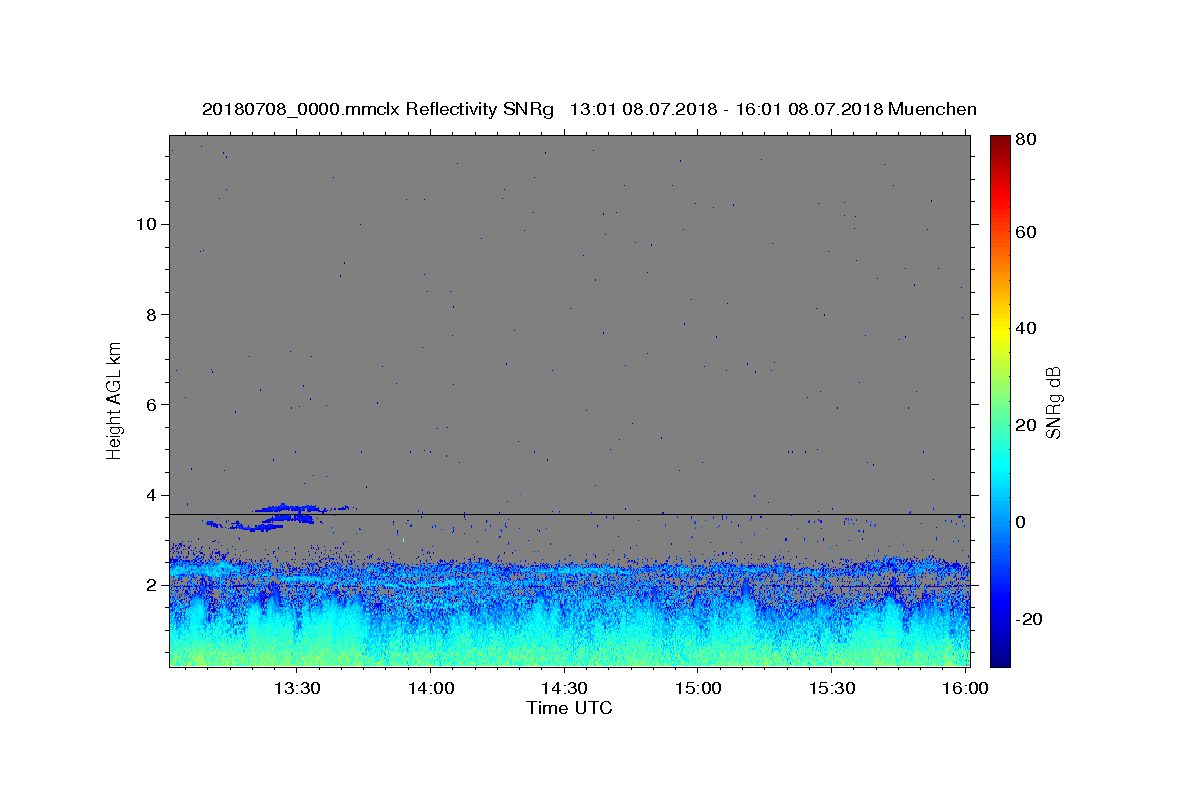Click the dark blue bottom of colorbar

(999, 655)
